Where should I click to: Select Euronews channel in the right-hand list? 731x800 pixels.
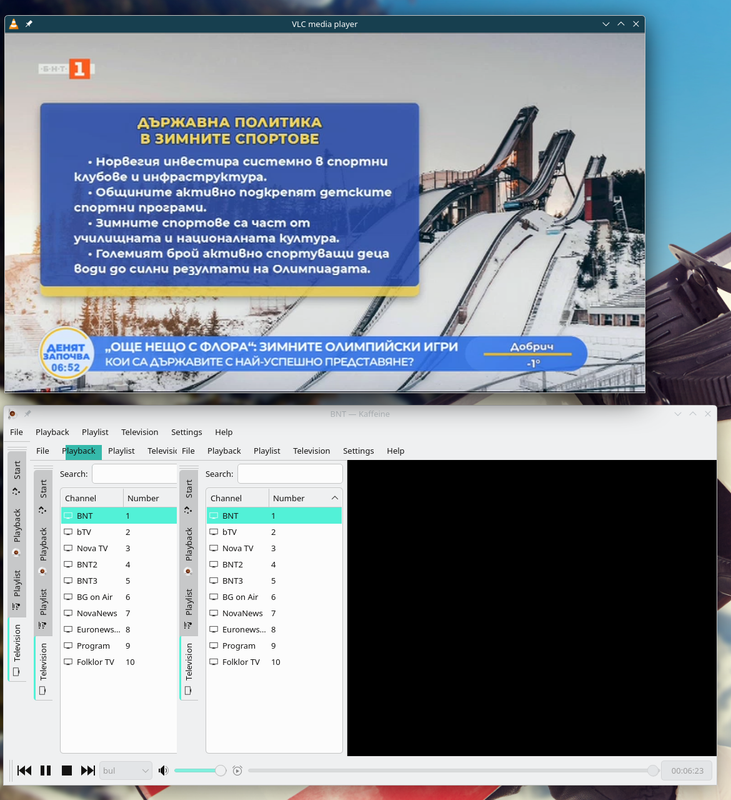click(x=274, y=630)
